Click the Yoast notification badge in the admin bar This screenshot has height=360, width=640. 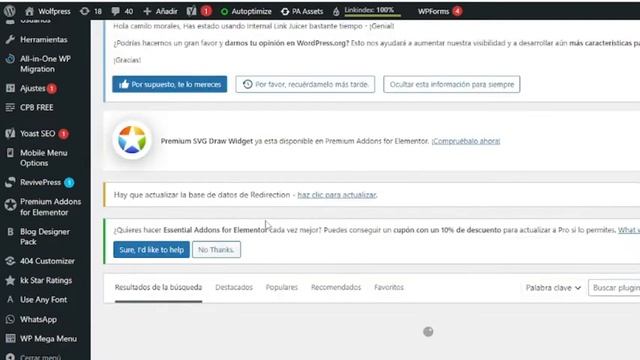pyautogui.click(x=206, y=11)
